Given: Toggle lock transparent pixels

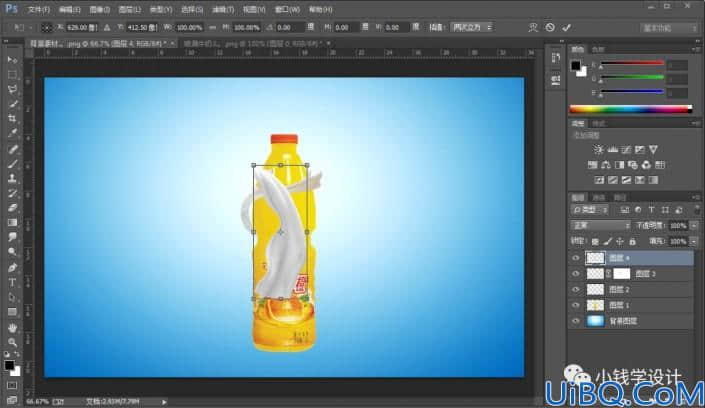Looking at the screenshot, I should 595,242.
